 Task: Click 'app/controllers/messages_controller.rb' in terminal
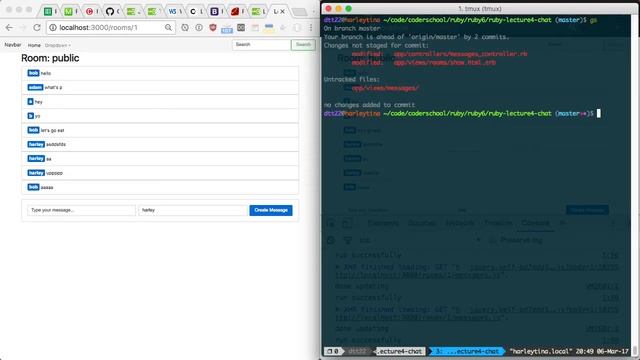(460, 54)
